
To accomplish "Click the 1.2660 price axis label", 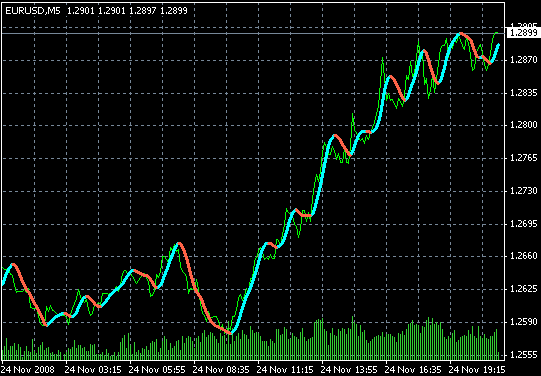I will tap(524, 256).
